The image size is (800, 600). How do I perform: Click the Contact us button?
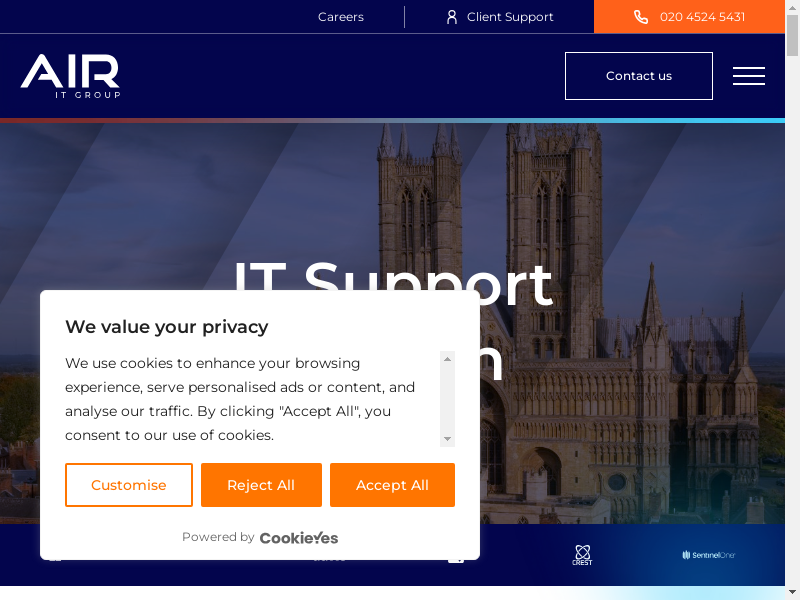[x=639, y=76]
